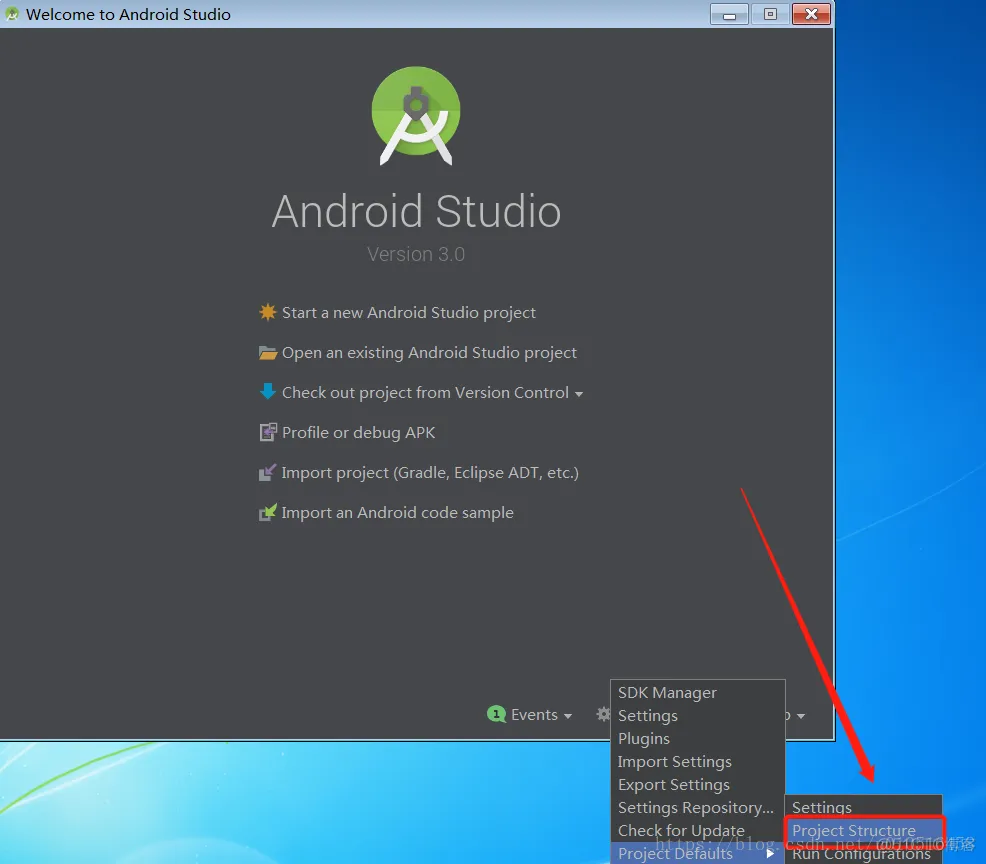Viewport: 986px width, 864px height.
Task: Open Project Structure in the submenu
Action: point(863,831)
